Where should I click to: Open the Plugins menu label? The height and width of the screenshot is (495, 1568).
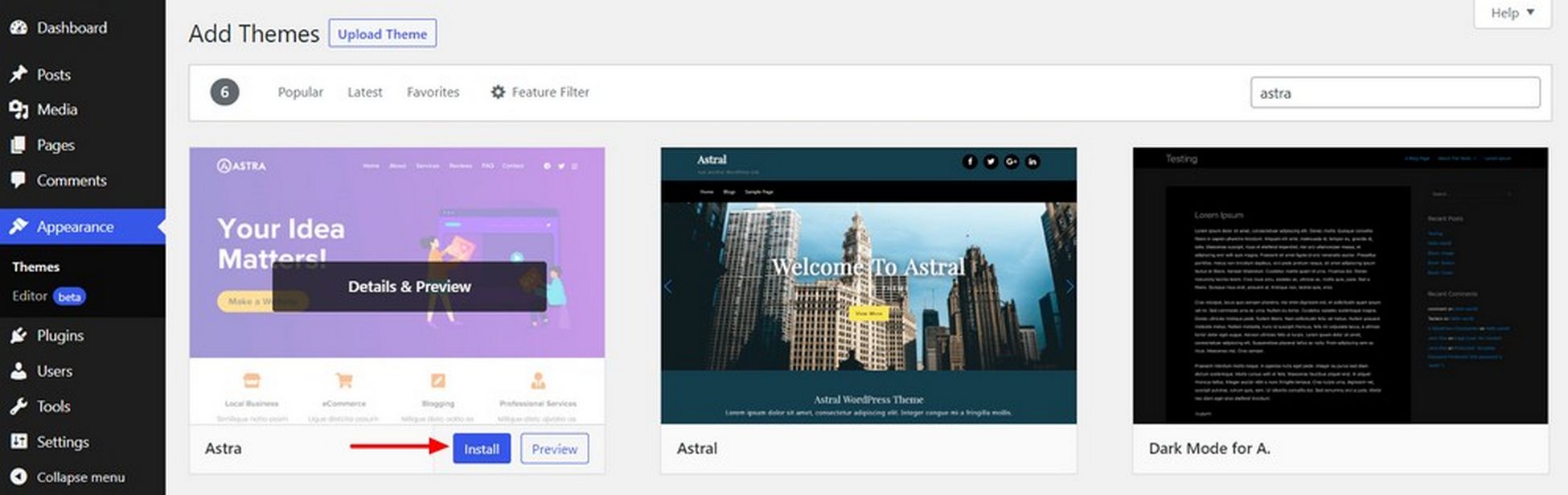(x=60, y=335)
